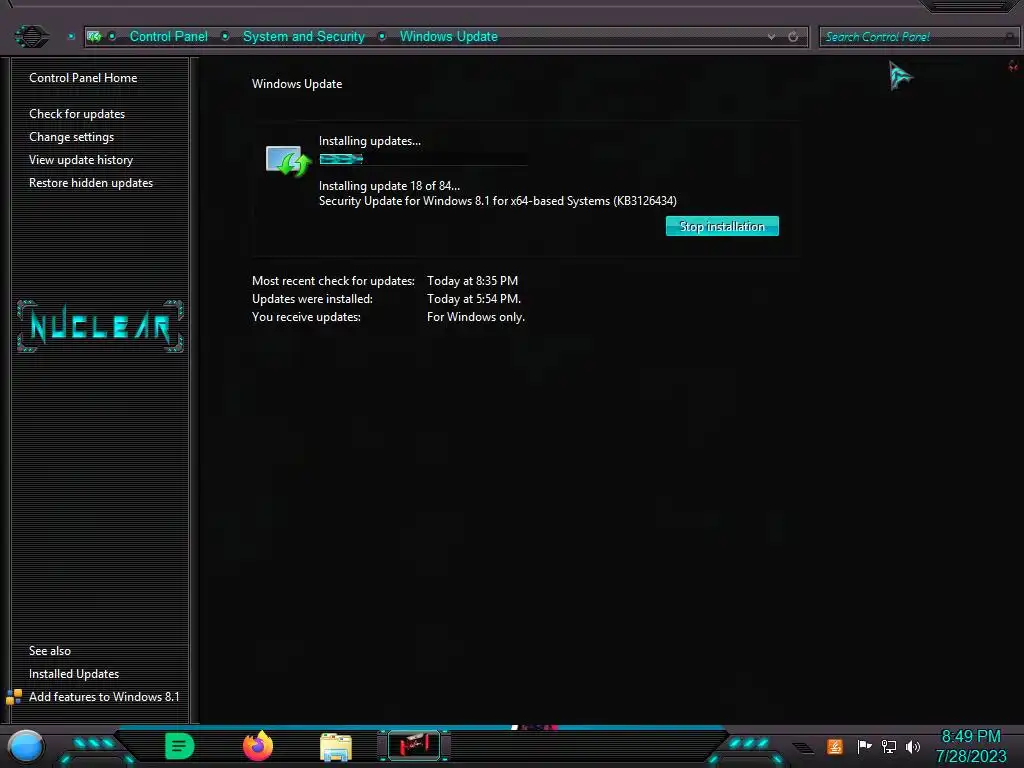This screenshot has width=1024, height=768.
Task: Click "For Windows only." value
Action: pyautogui.click(x=476, y=317)
